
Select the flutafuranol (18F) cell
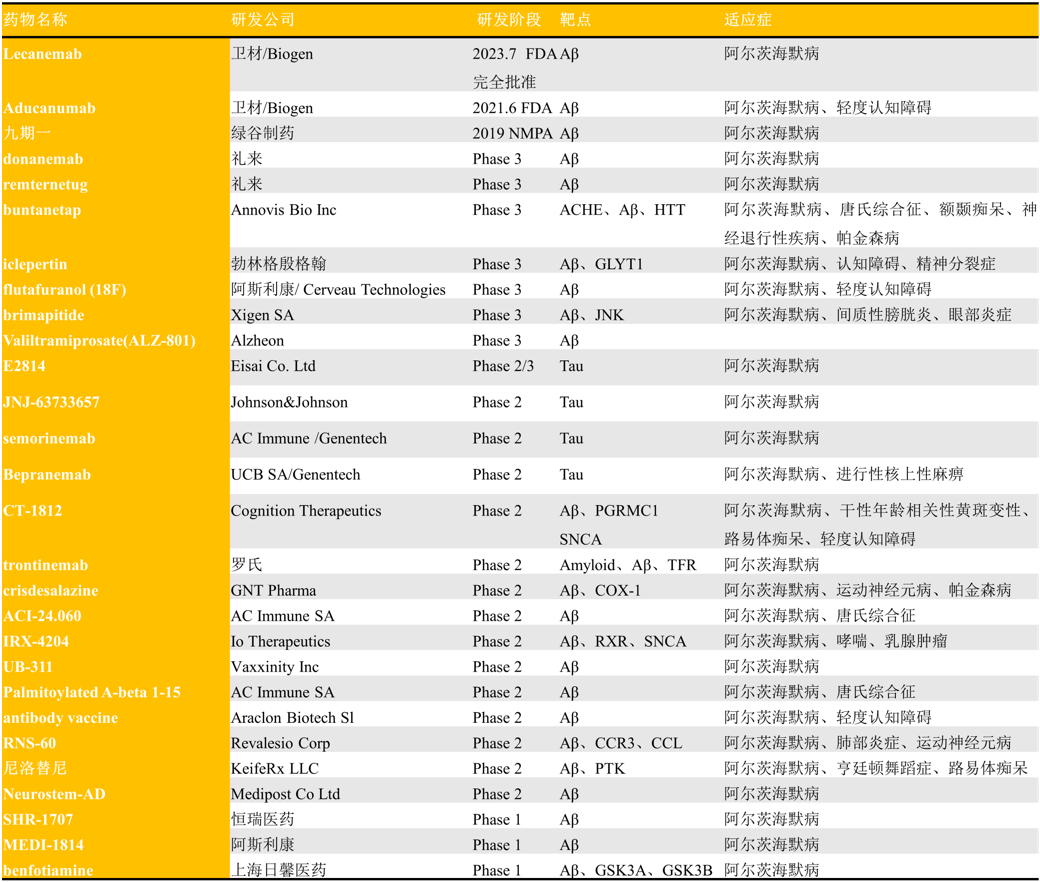pyautogui.click(x=64, y=290)
